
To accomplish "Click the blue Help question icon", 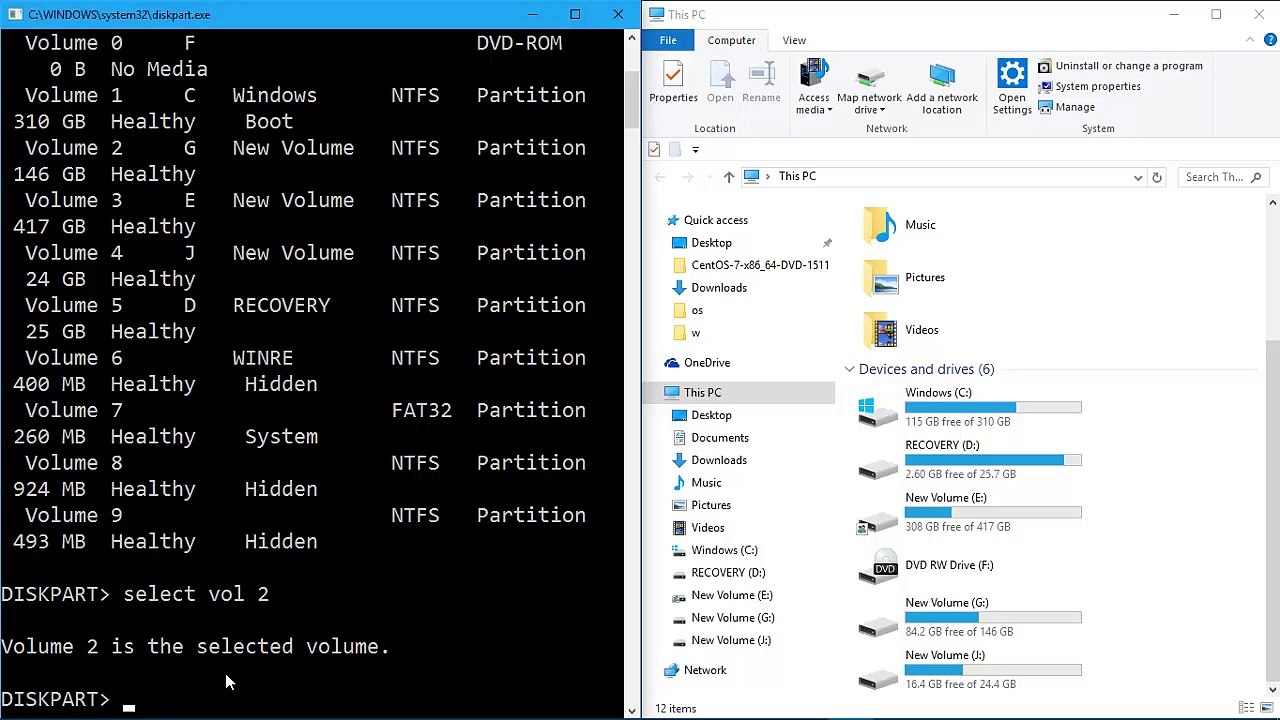I will click(x=1271, y=40).
